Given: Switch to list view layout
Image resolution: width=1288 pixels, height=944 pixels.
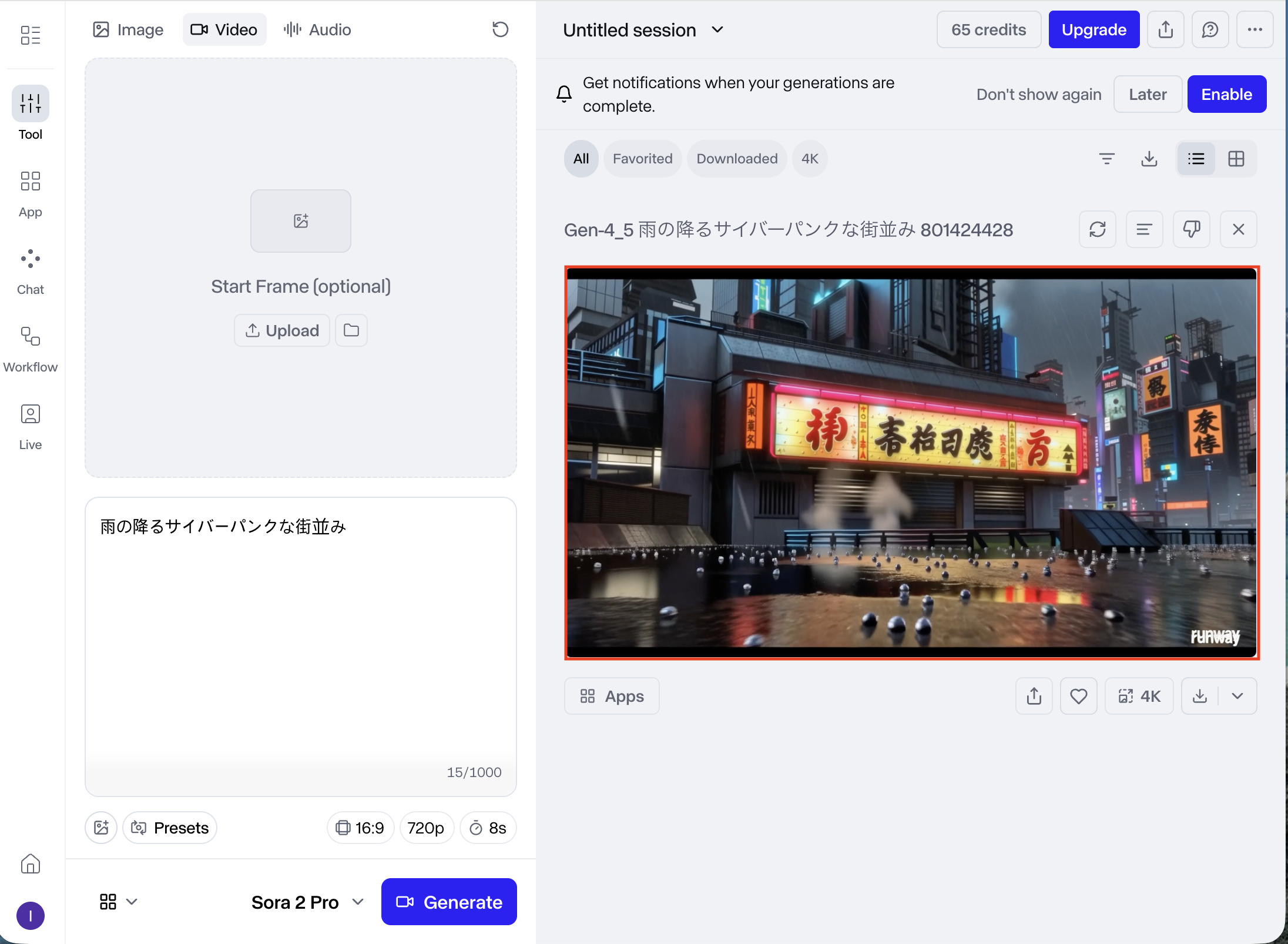Looking at the screenshot, I should coord(1196,159).
